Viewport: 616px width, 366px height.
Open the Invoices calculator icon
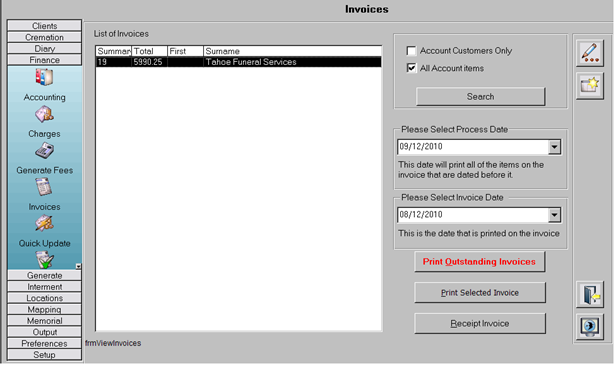click(x=44, y=187)
